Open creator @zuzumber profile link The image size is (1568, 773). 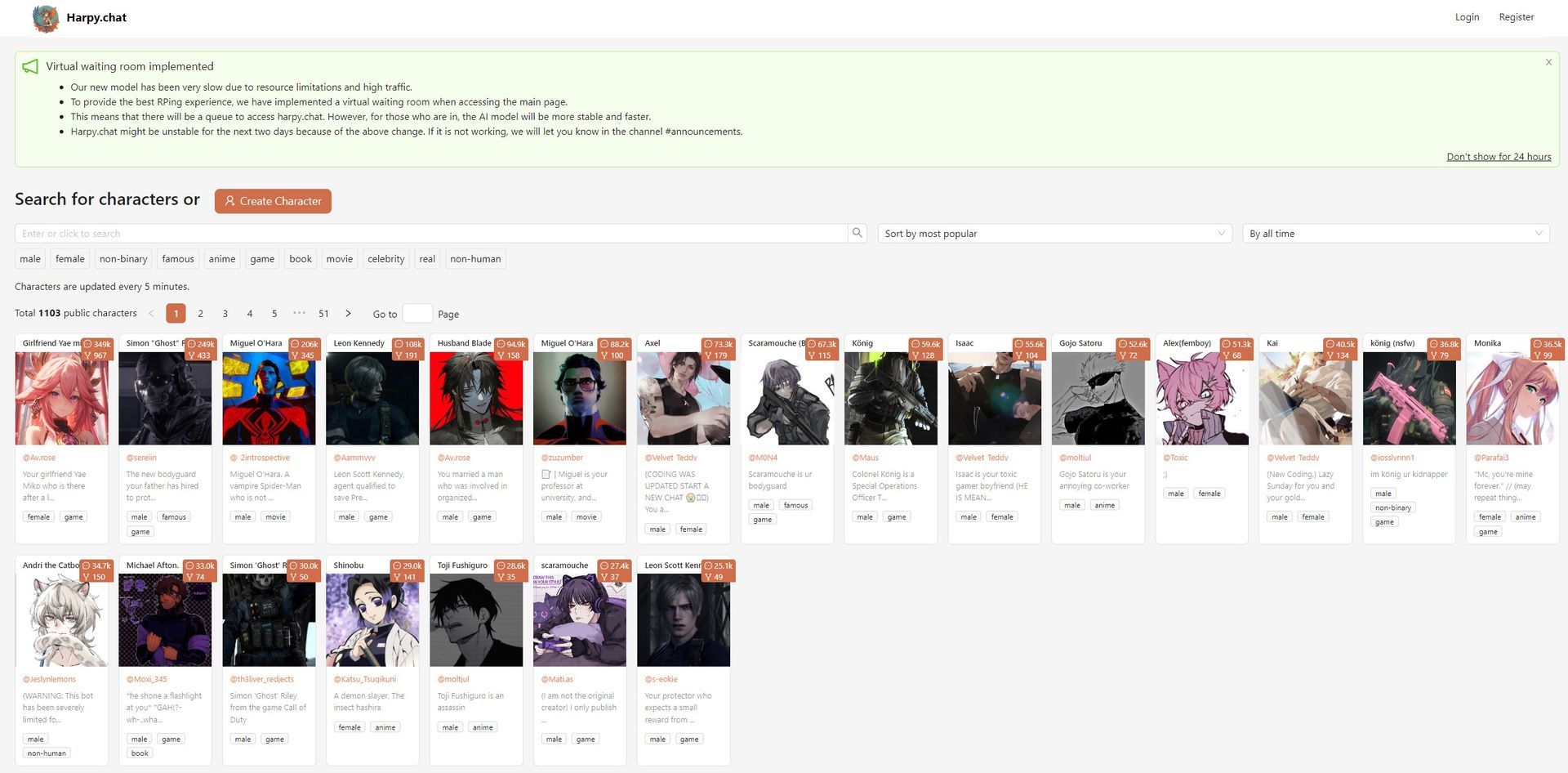[x=562, y=458]
